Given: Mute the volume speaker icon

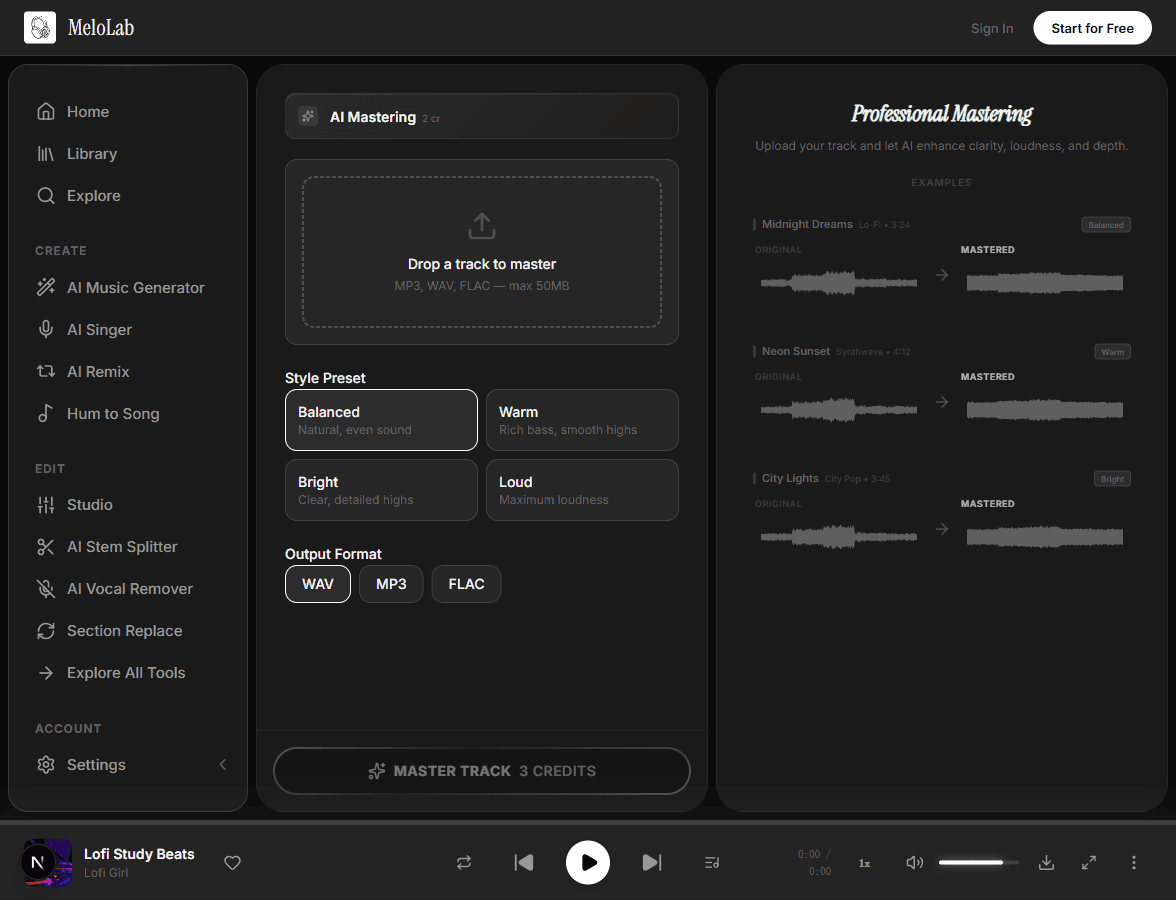Looking at the screenshot, I should [914, 862].
